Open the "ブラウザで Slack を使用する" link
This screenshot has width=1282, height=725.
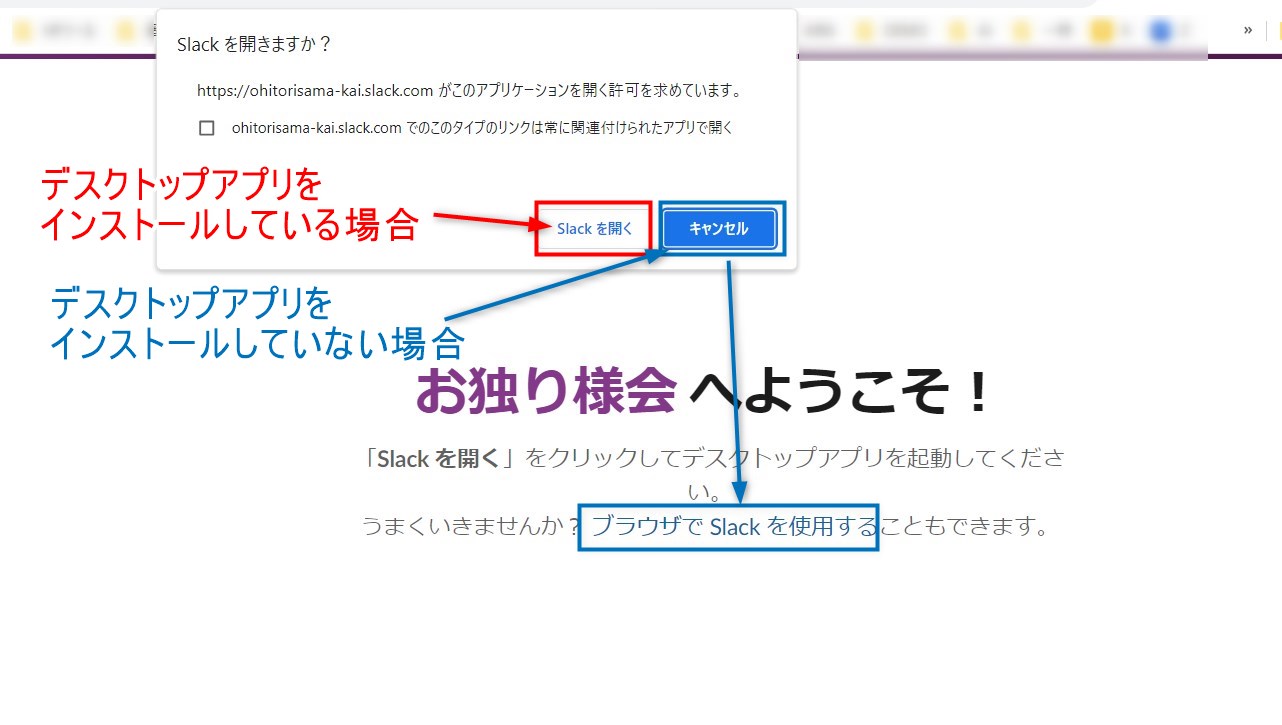pyautogui.click(x=734, y=526)
